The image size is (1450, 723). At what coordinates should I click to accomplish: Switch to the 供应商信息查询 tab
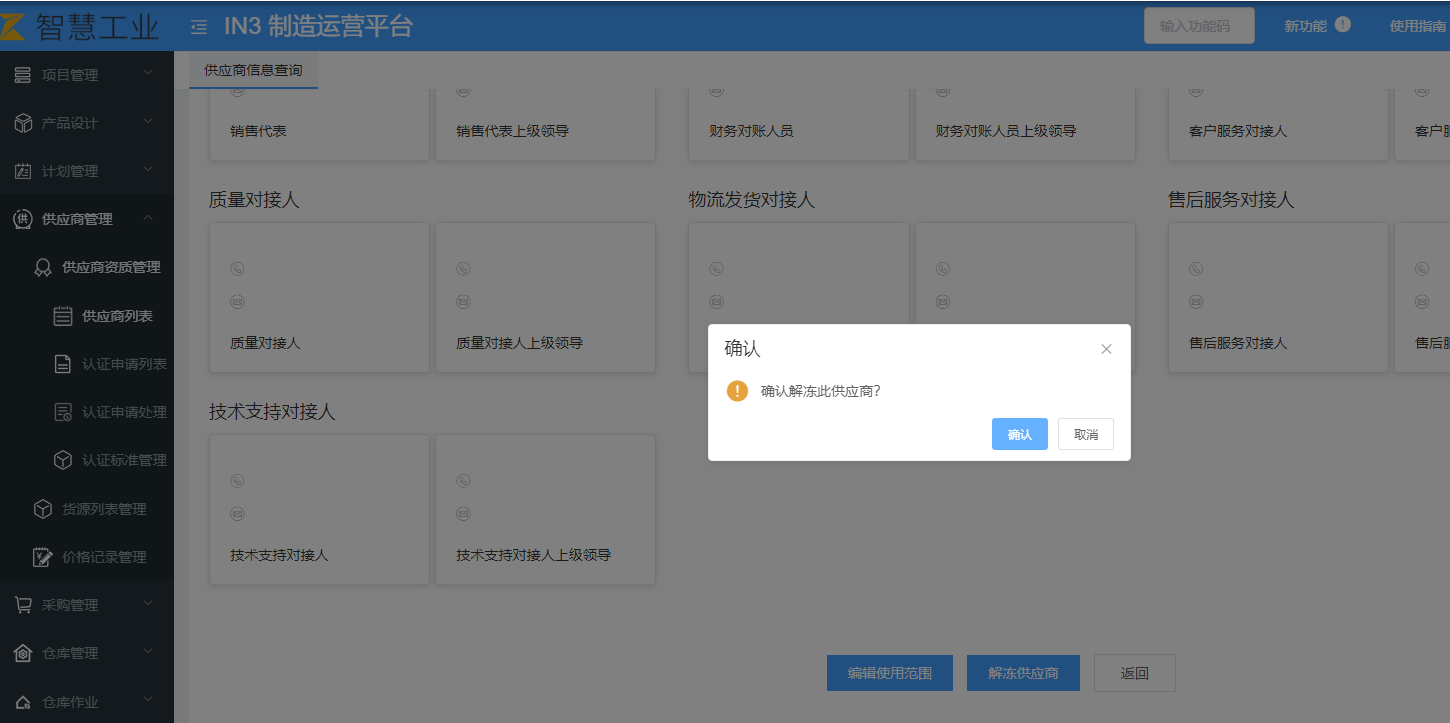[x=253, y=71]
